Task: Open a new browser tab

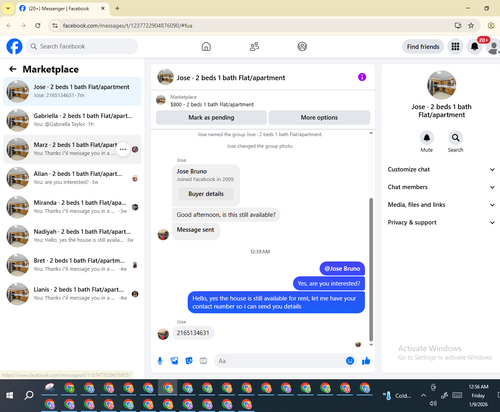Action: [117, 8]
